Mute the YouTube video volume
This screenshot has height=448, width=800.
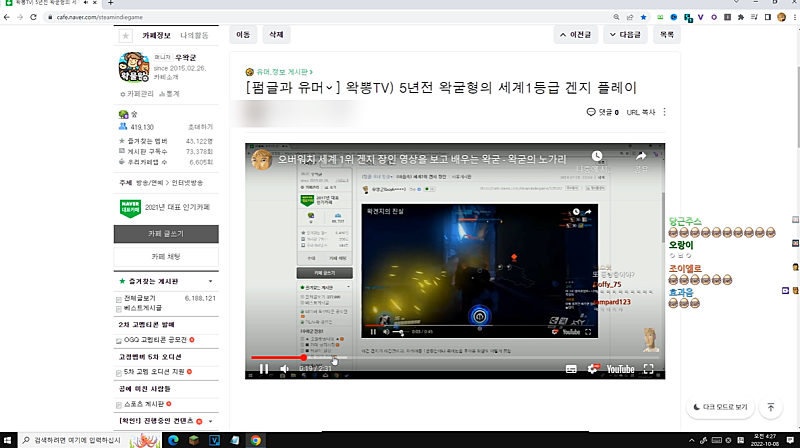[x=285, y=368]
